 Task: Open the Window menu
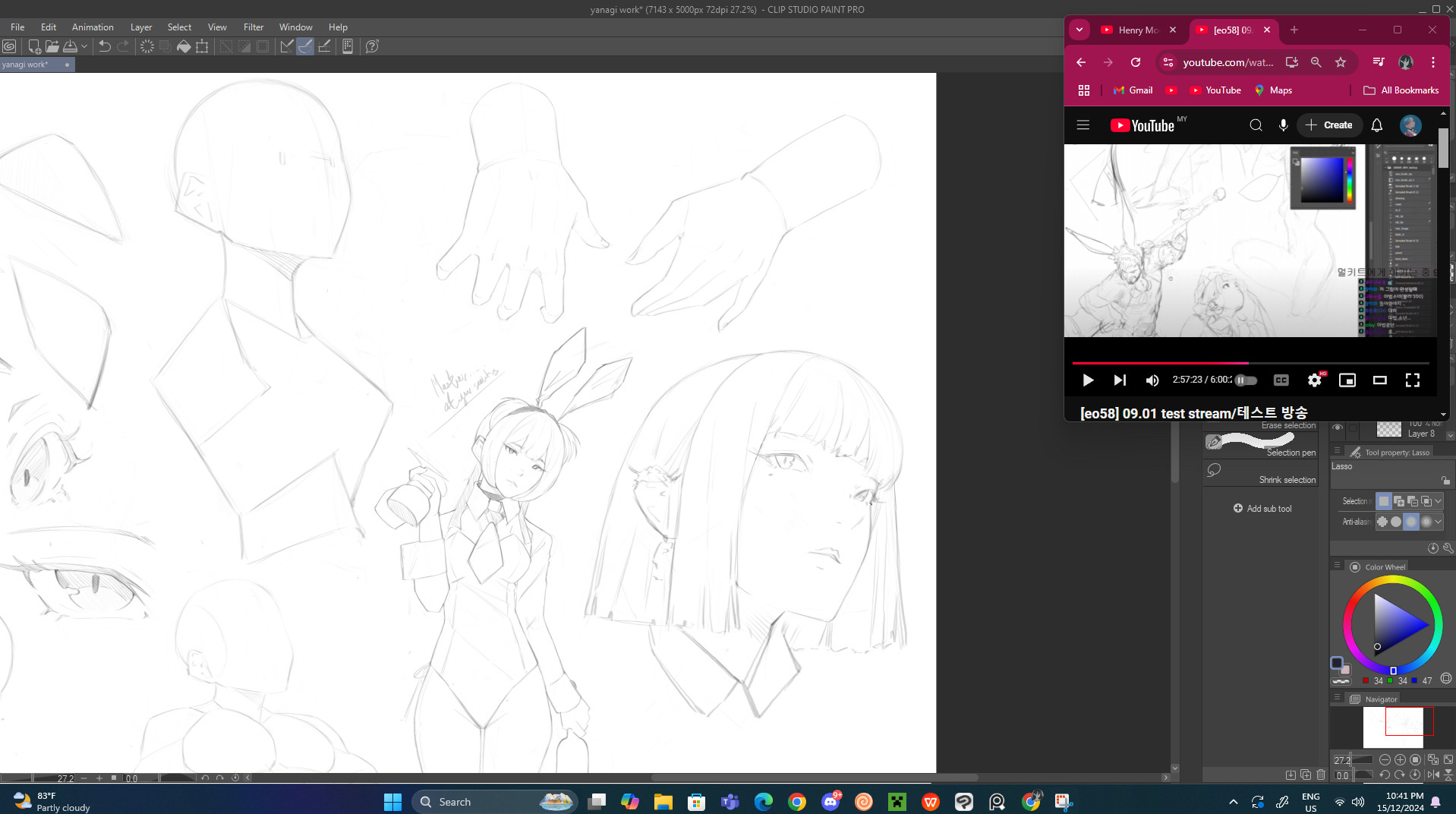click(295, 27)
